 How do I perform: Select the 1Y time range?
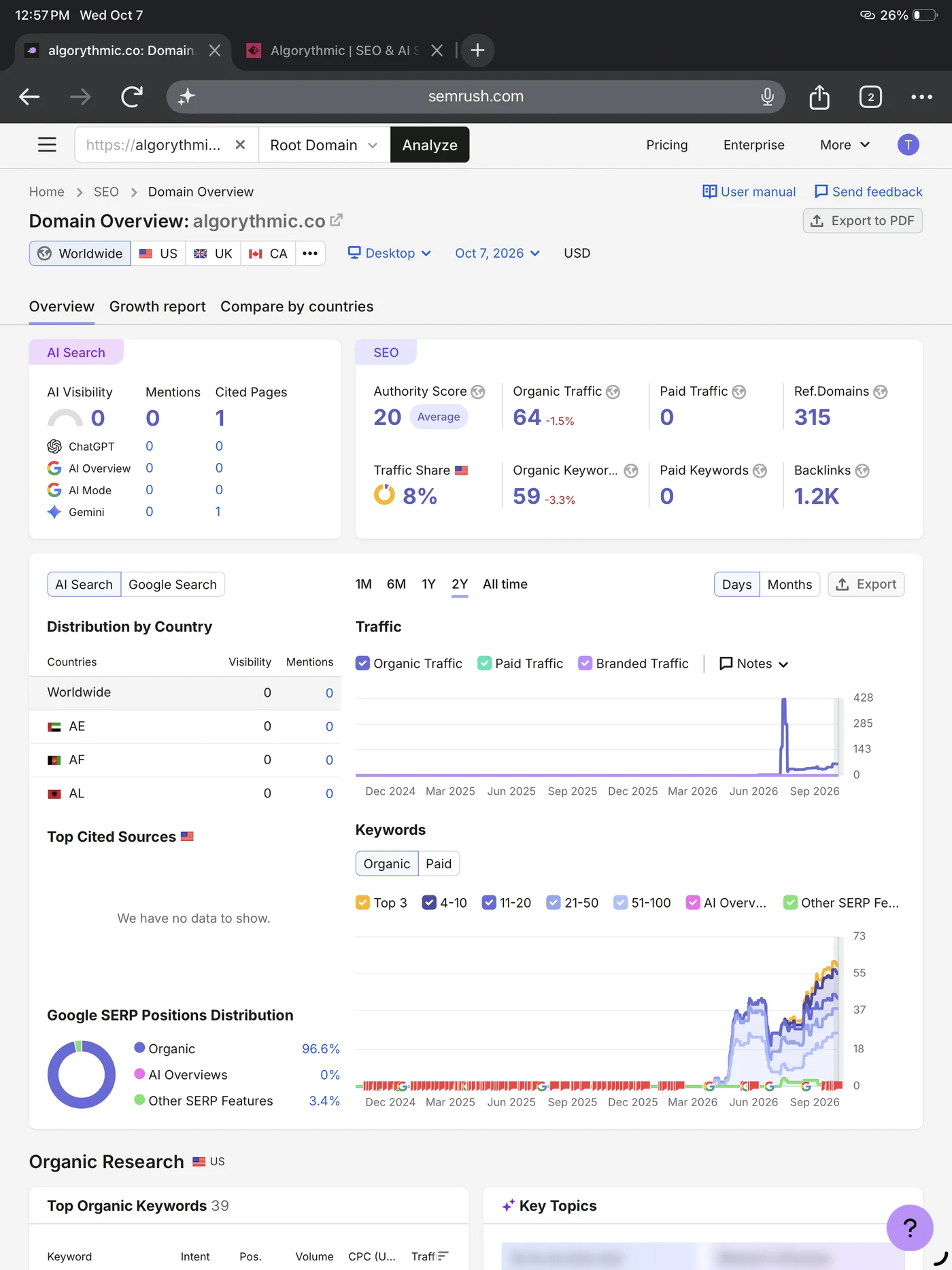(428, 584)
